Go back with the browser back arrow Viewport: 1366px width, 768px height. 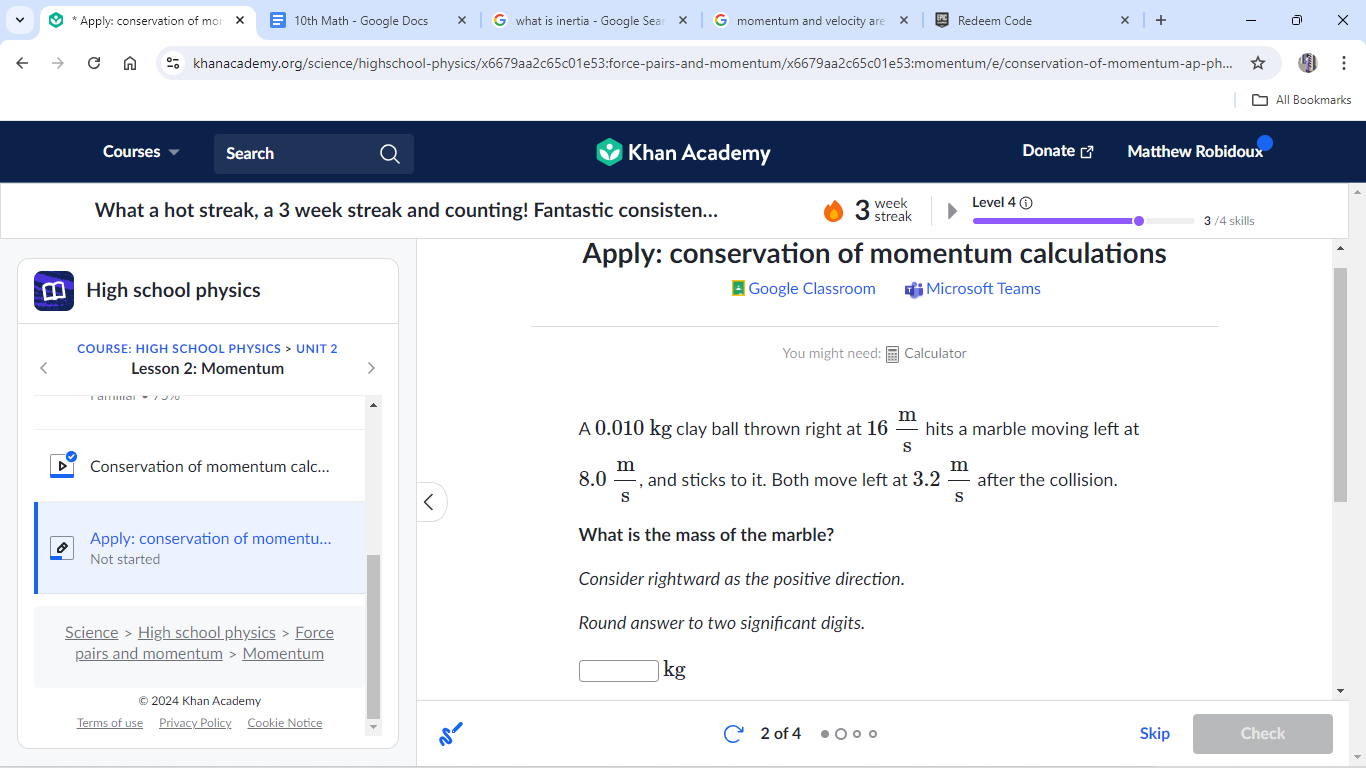[22, 63]
